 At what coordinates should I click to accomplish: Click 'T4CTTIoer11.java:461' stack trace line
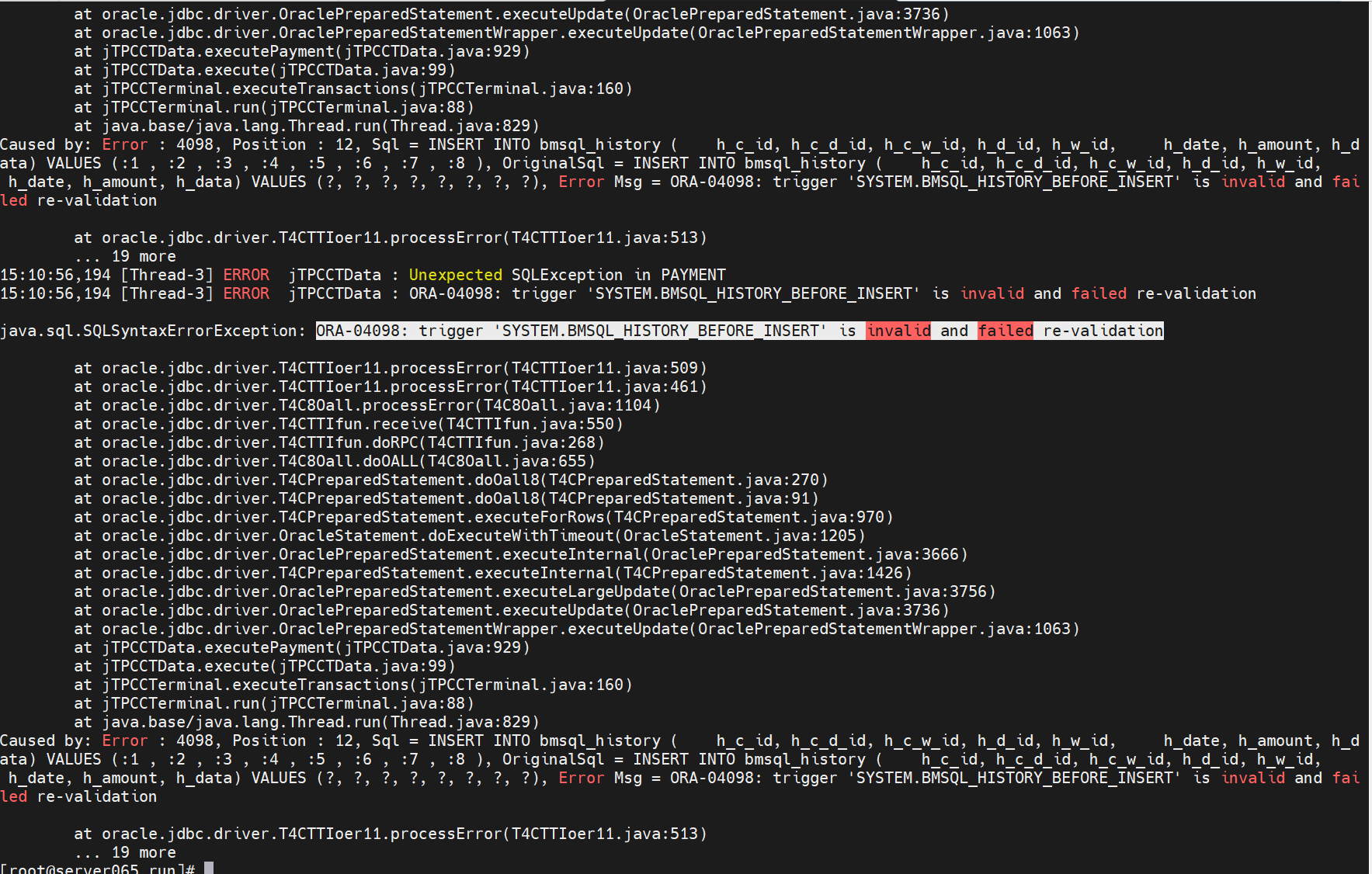pyautogui.click(x=391, y=387)
